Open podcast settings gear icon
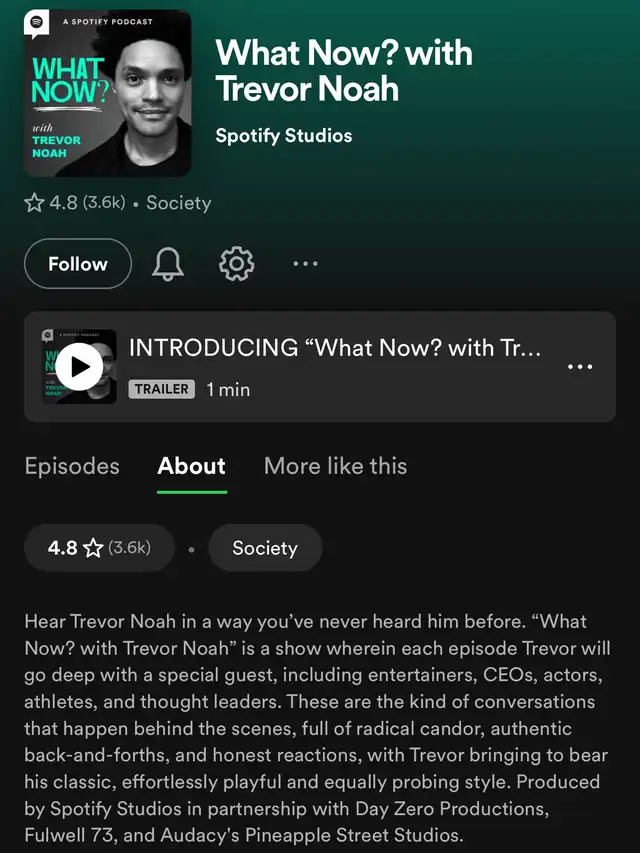Screen dimensions: 640x853 pos(236,264)
